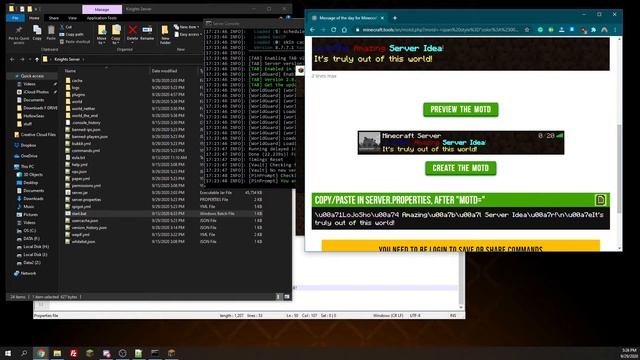Select Quick access in the Explorer sidebar

pos(32,76)
